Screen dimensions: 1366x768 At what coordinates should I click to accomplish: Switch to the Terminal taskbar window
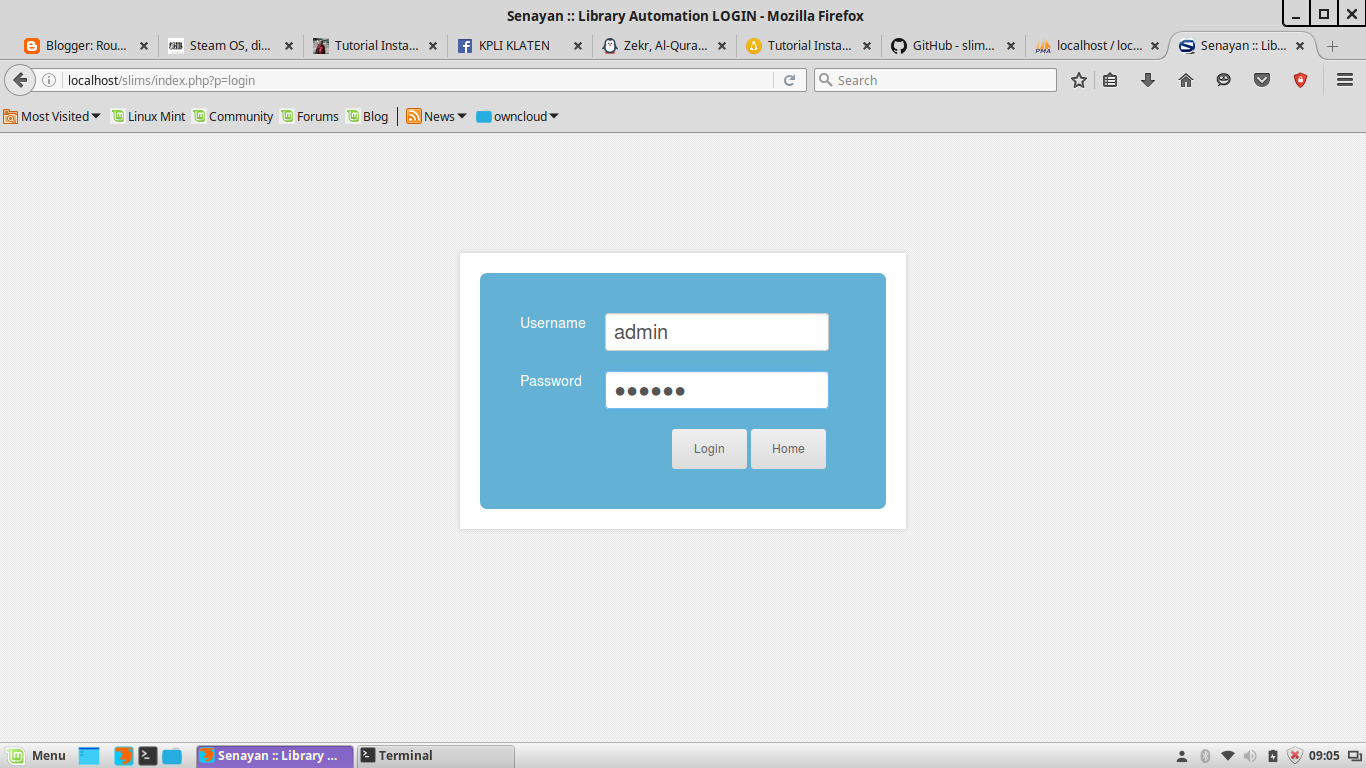pos(436,755)
